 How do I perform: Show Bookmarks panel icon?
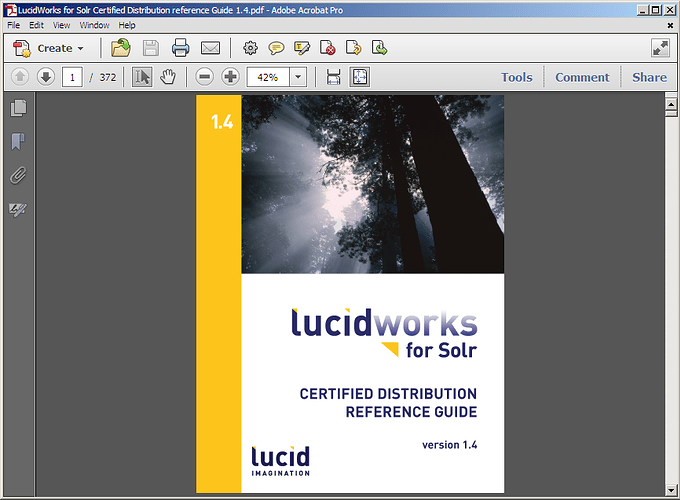18,142
